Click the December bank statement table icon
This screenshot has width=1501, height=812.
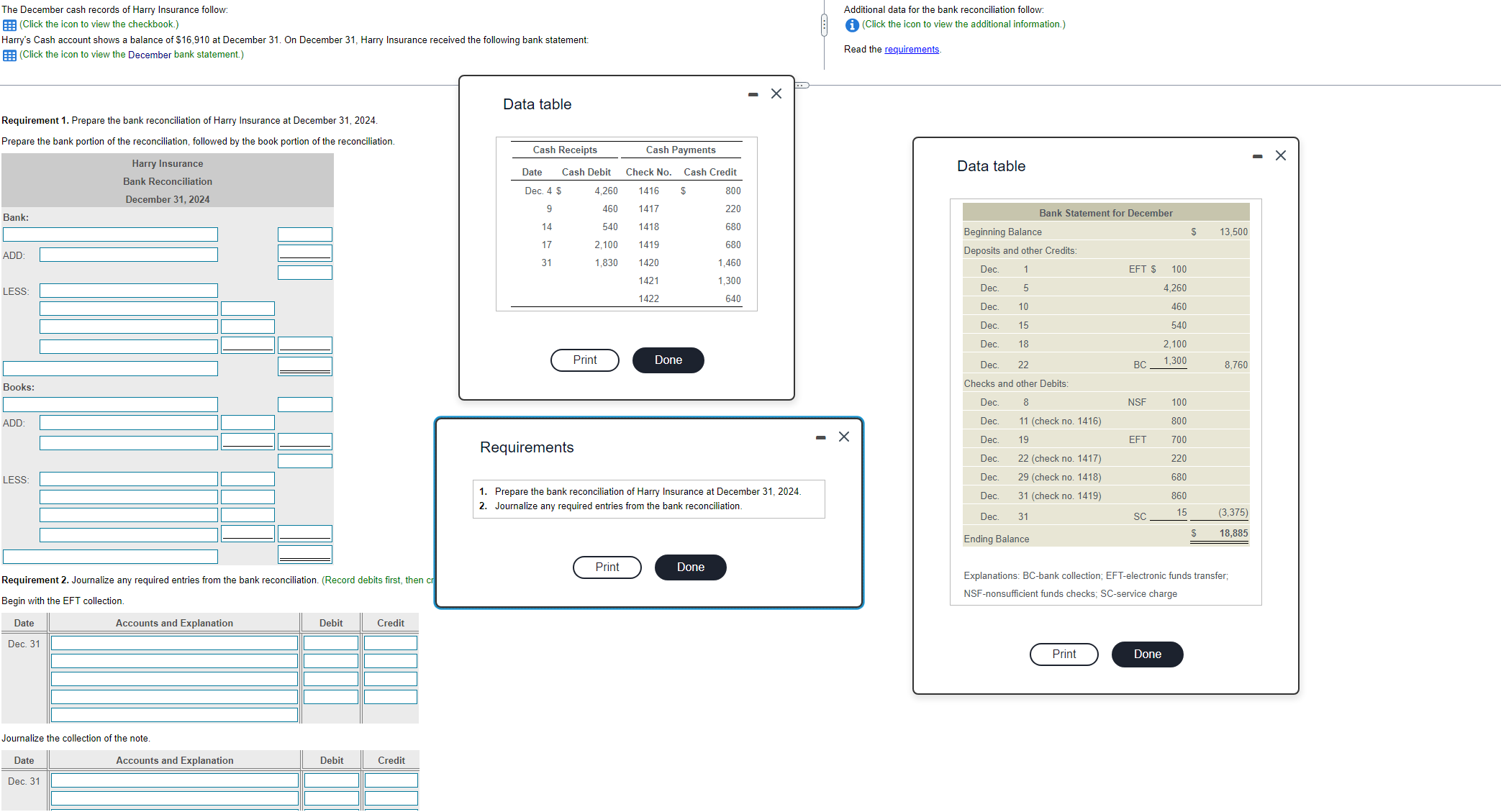pyautogui.click(x=9, y=55)
